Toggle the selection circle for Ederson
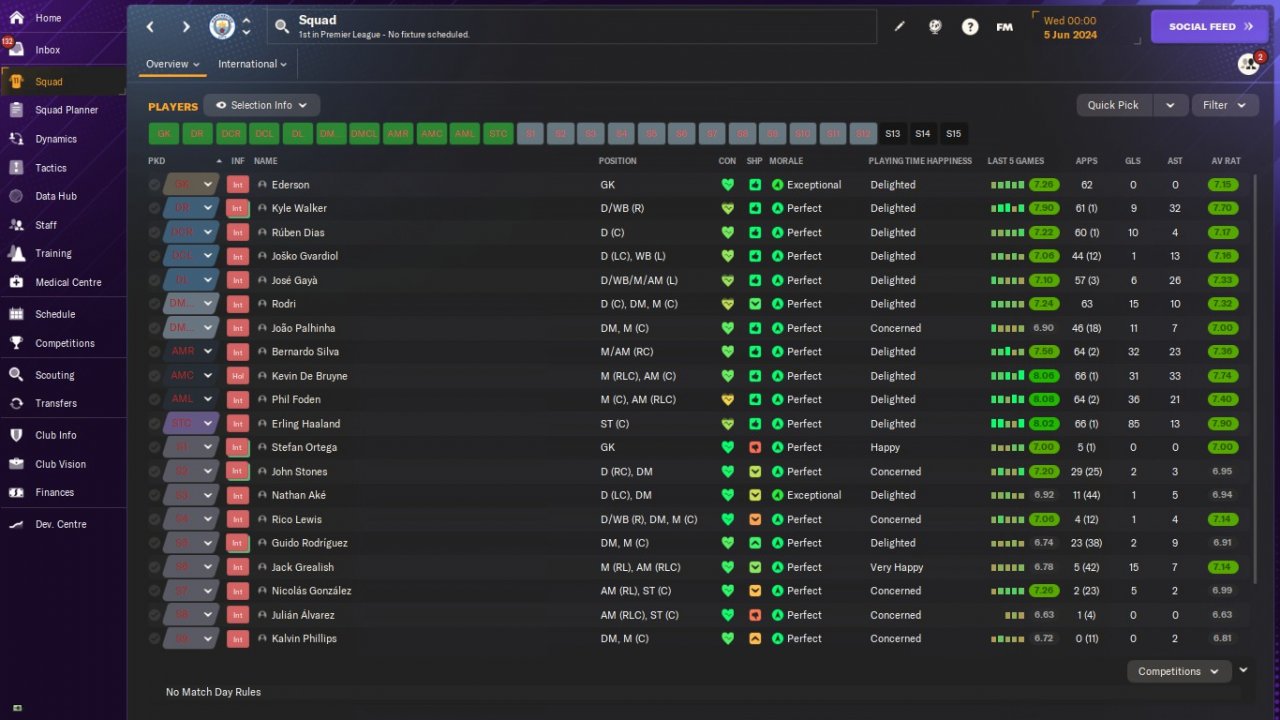Viewport: 1280px width, 720px height. [x=154, y=185]
